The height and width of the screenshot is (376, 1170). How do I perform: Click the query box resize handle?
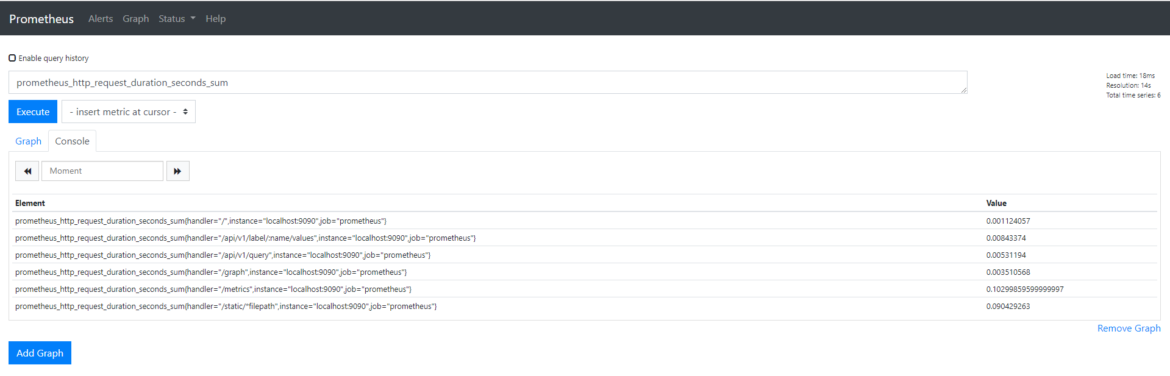[963, 90]
